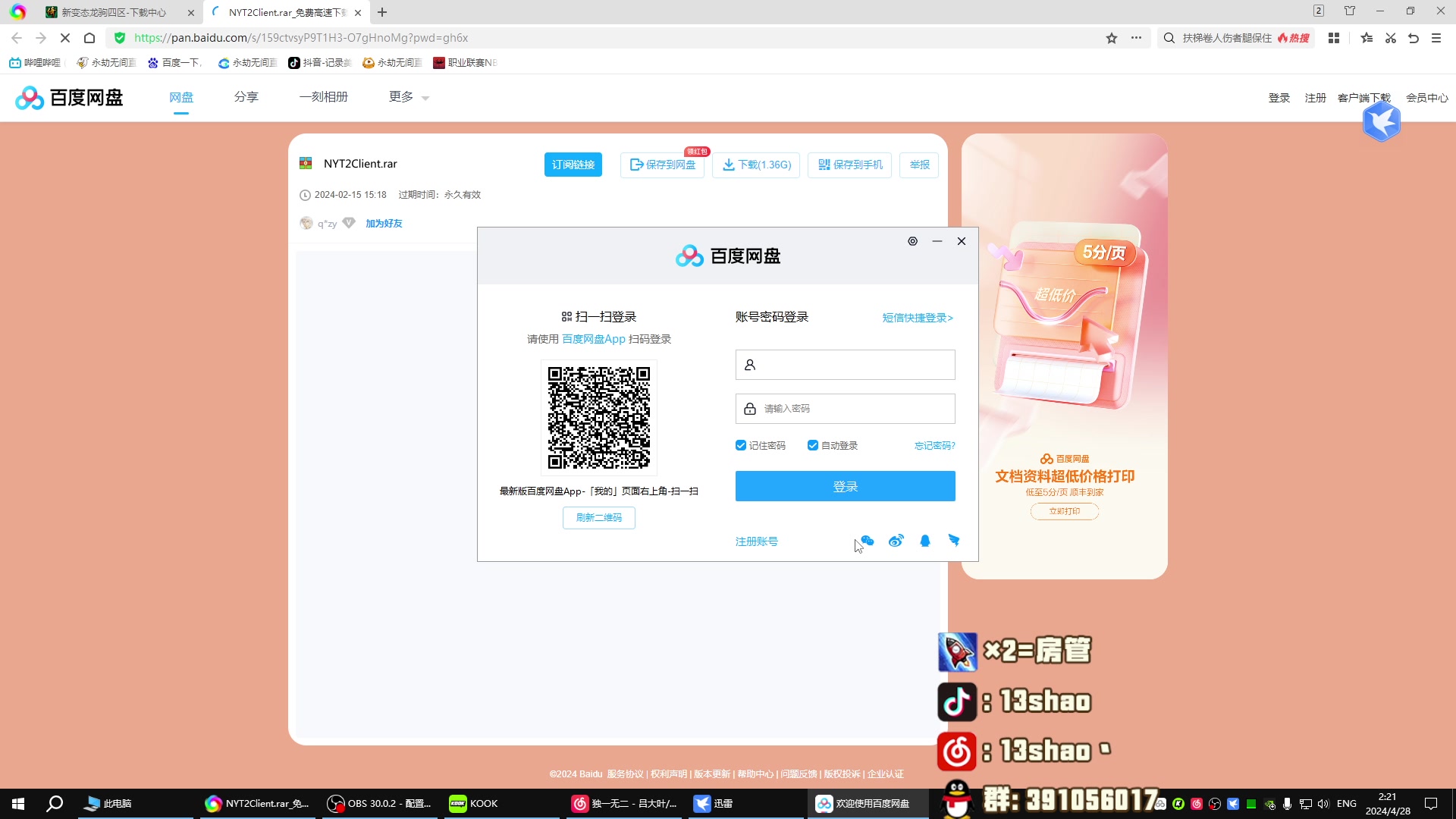Click the 刷新二维码 button
The height and width of the screenshot is (819, 1456).
click(x=599, y=517)
